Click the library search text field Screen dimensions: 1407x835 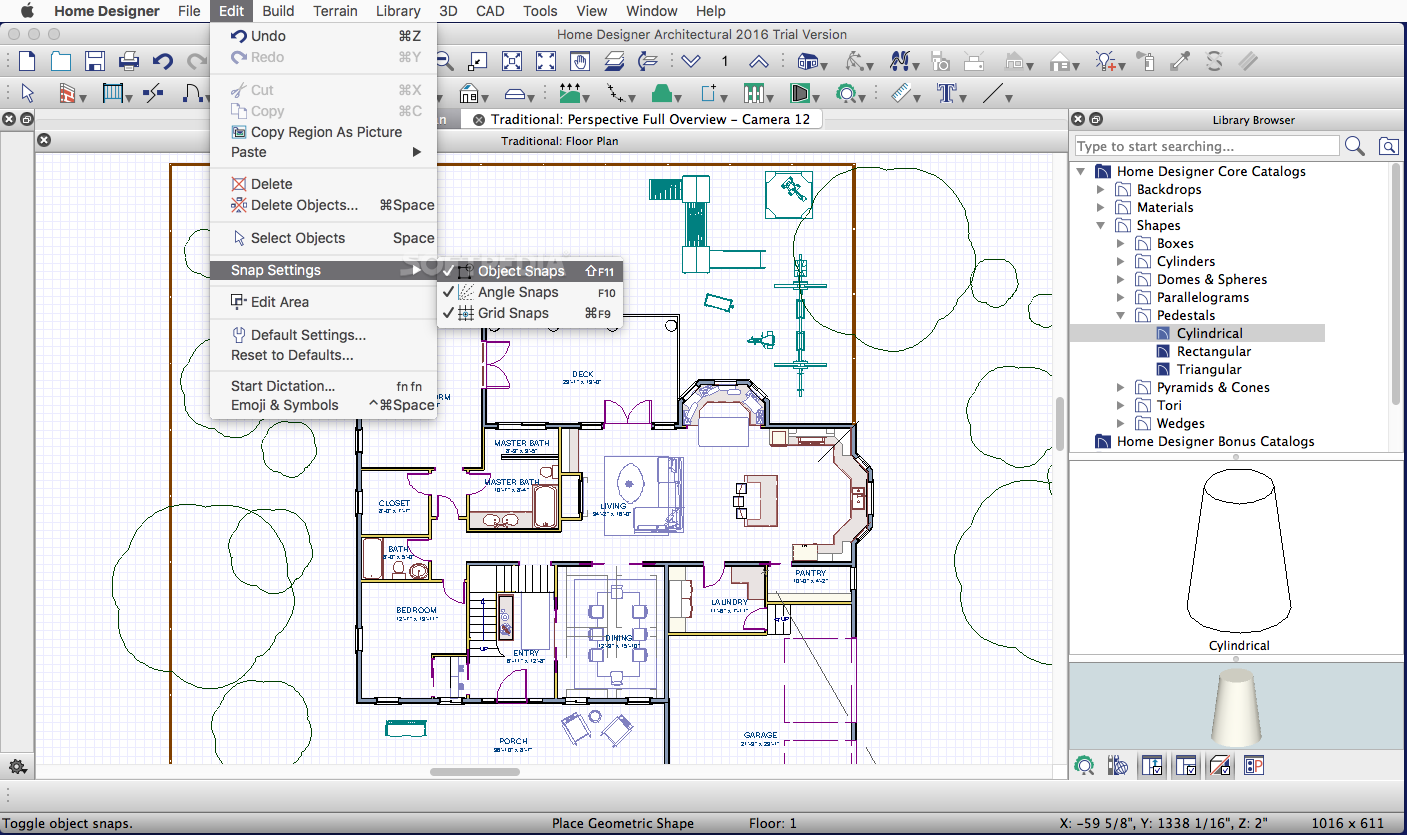[x=1206, y=146]
